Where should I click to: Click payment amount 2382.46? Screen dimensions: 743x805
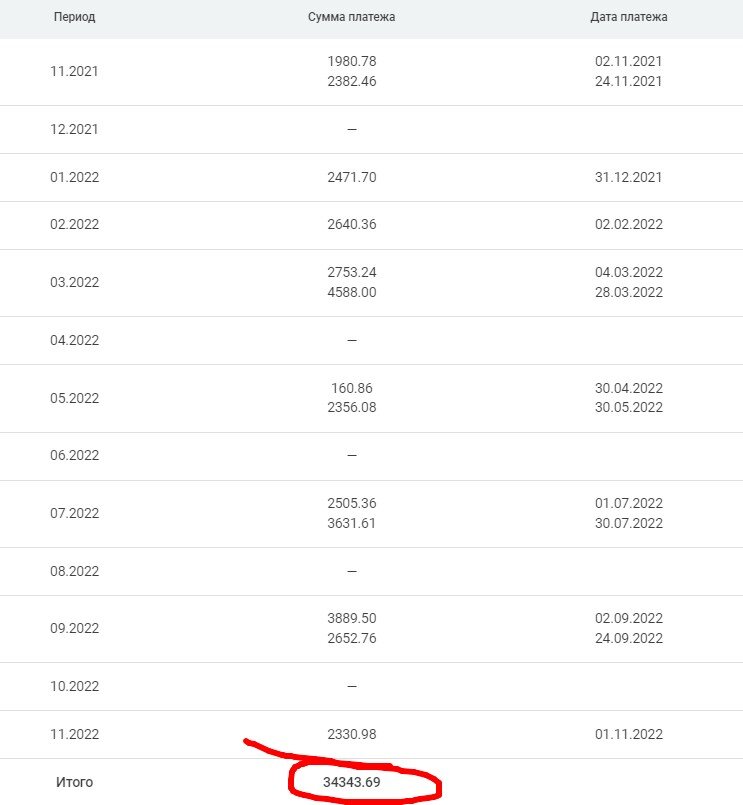[352, 81]
